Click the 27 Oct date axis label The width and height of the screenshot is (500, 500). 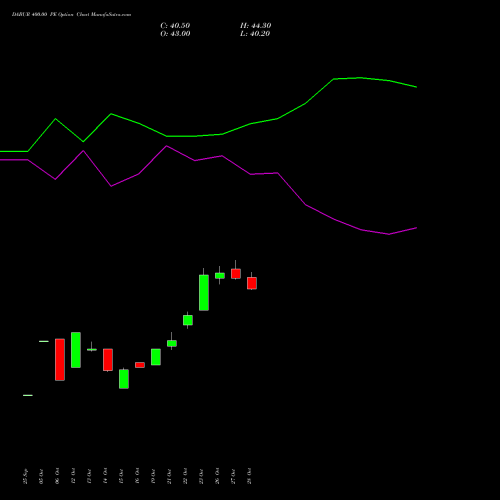(x=233, y=476)
